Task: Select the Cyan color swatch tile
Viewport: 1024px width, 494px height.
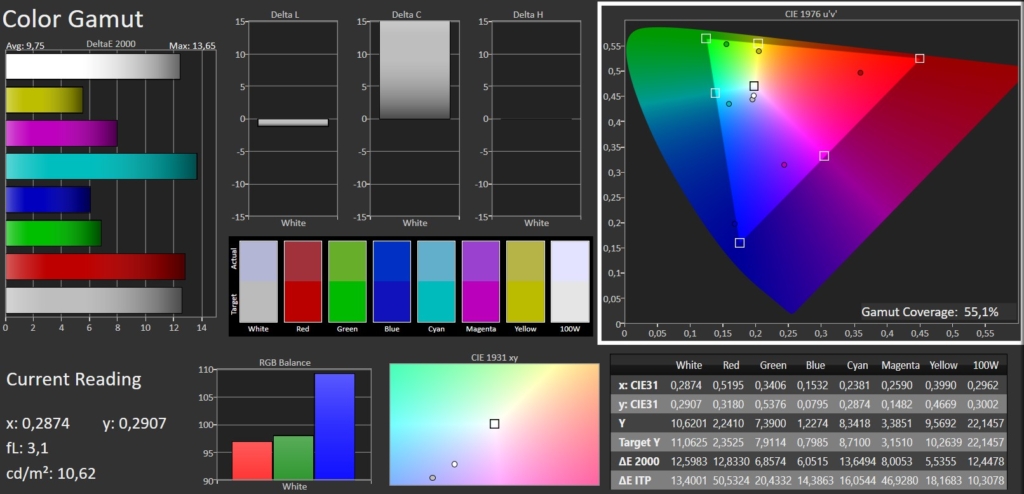Action: pyautogui.click(x=436, y=281)
